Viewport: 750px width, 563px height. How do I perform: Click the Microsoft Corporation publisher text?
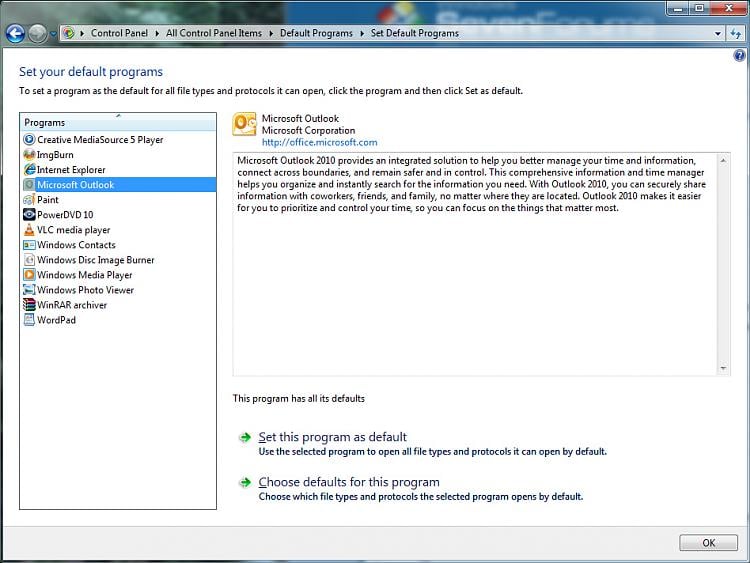click(309, 130)
